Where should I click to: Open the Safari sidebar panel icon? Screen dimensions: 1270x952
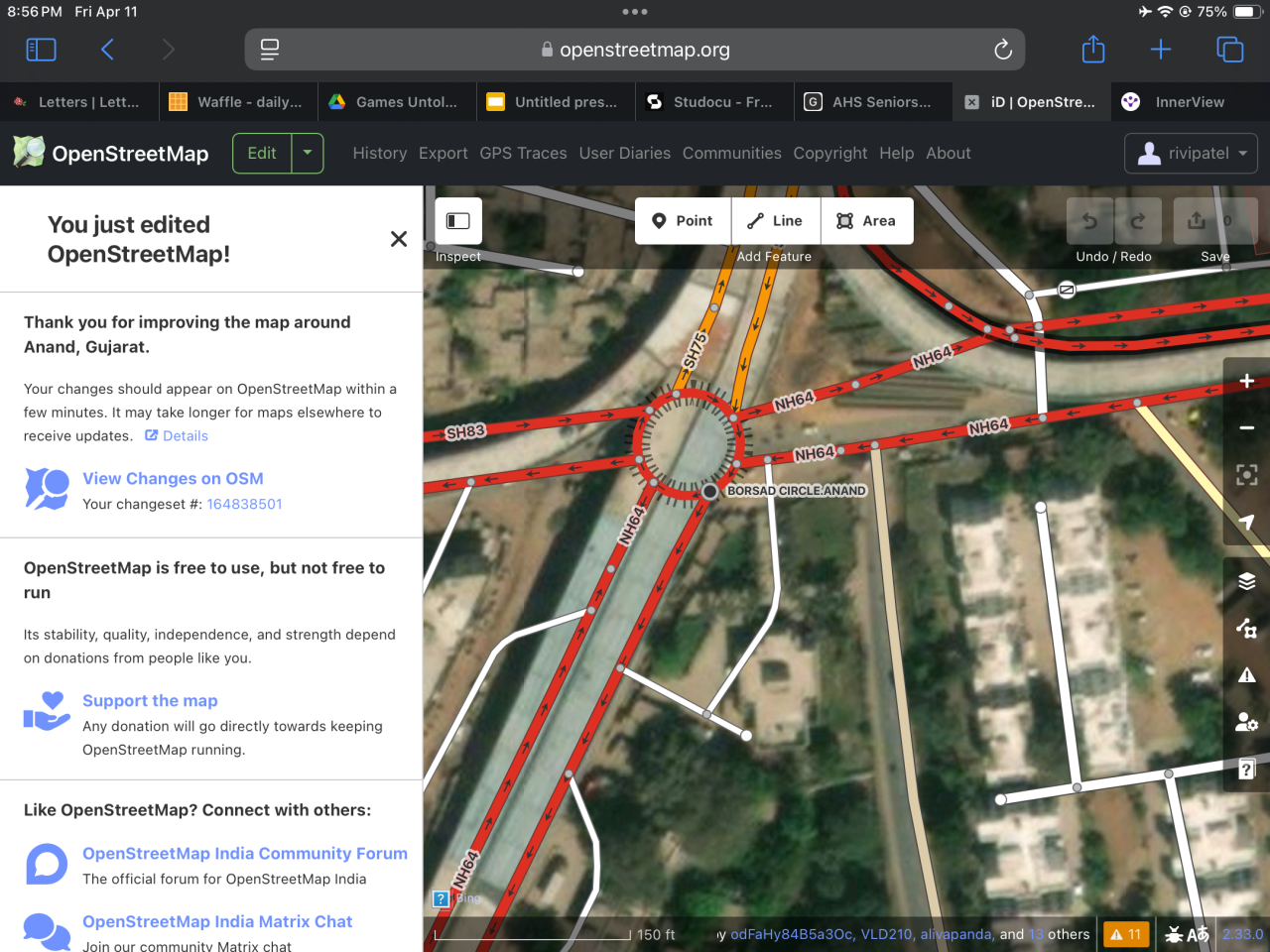(x=41, y=50)
